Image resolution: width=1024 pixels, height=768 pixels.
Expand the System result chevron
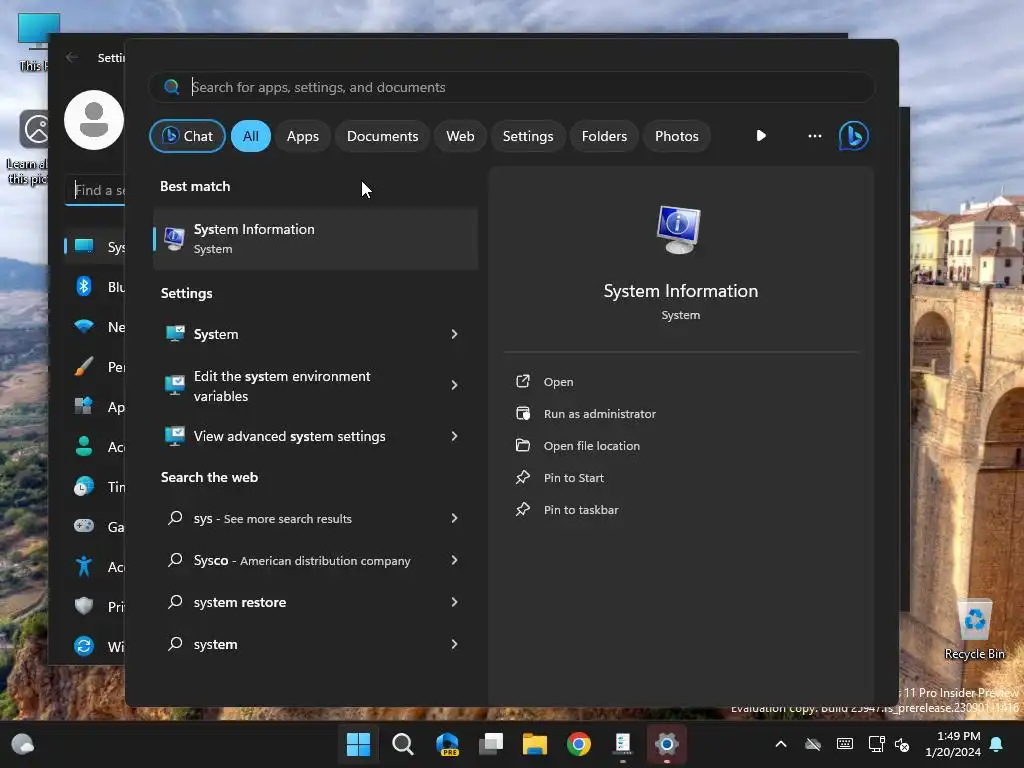click(455, 334)
